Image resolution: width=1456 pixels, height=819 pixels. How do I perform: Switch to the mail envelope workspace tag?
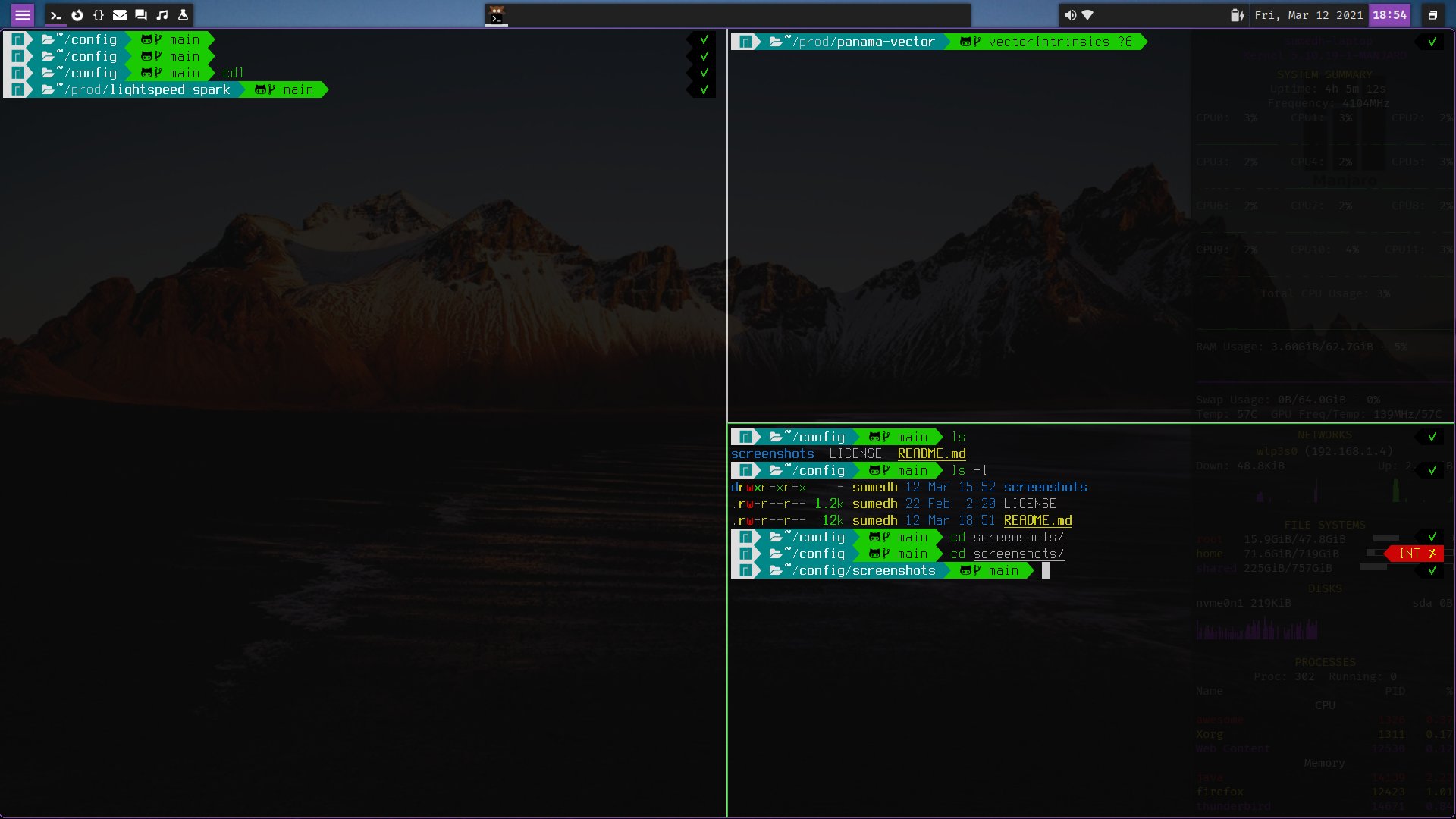[x=120, y=15]
